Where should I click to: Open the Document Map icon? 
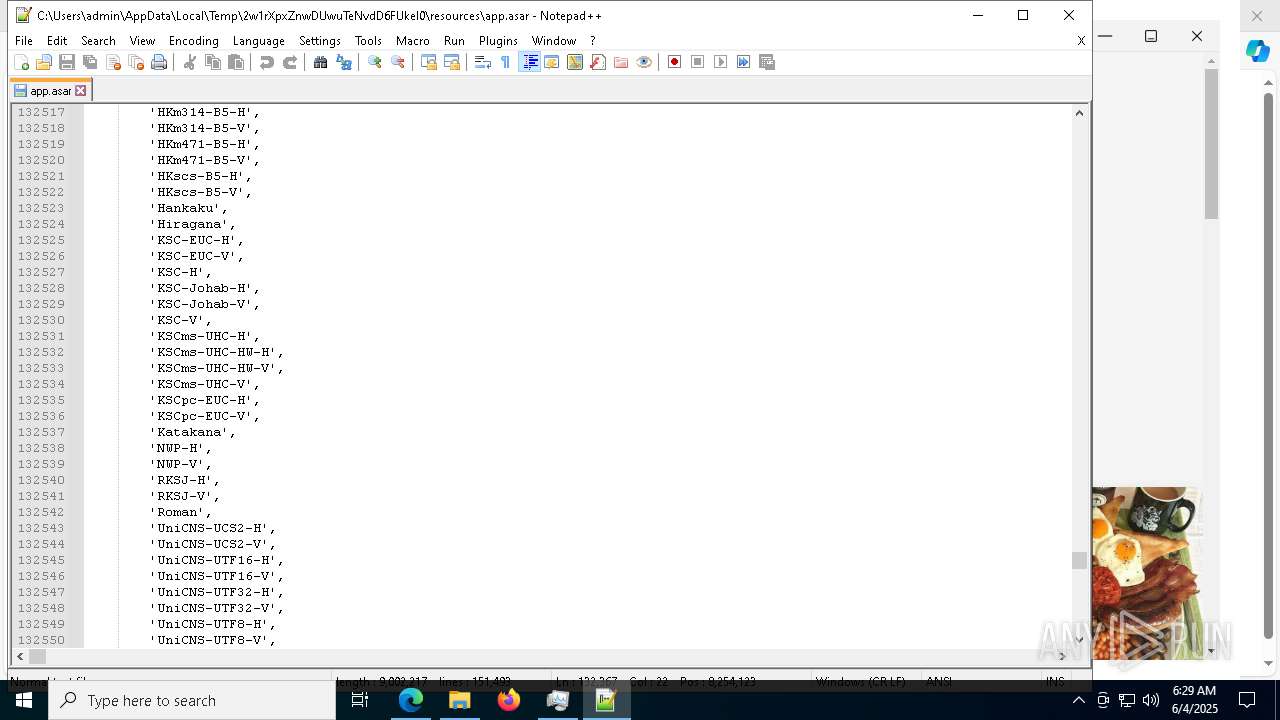tap(575, 62)
